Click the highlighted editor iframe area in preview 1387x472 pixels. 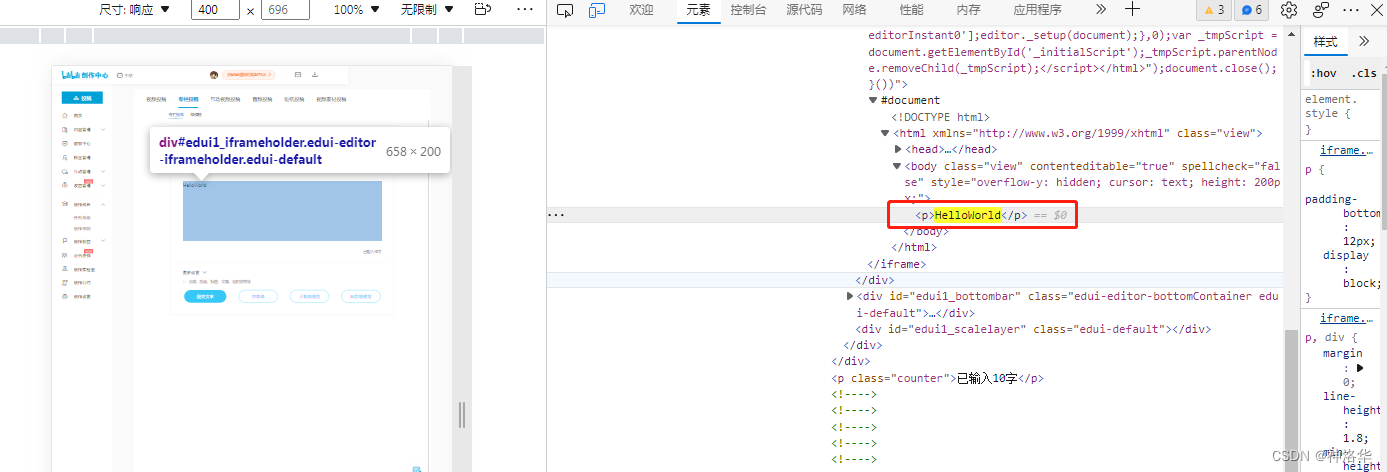(282, 210)
